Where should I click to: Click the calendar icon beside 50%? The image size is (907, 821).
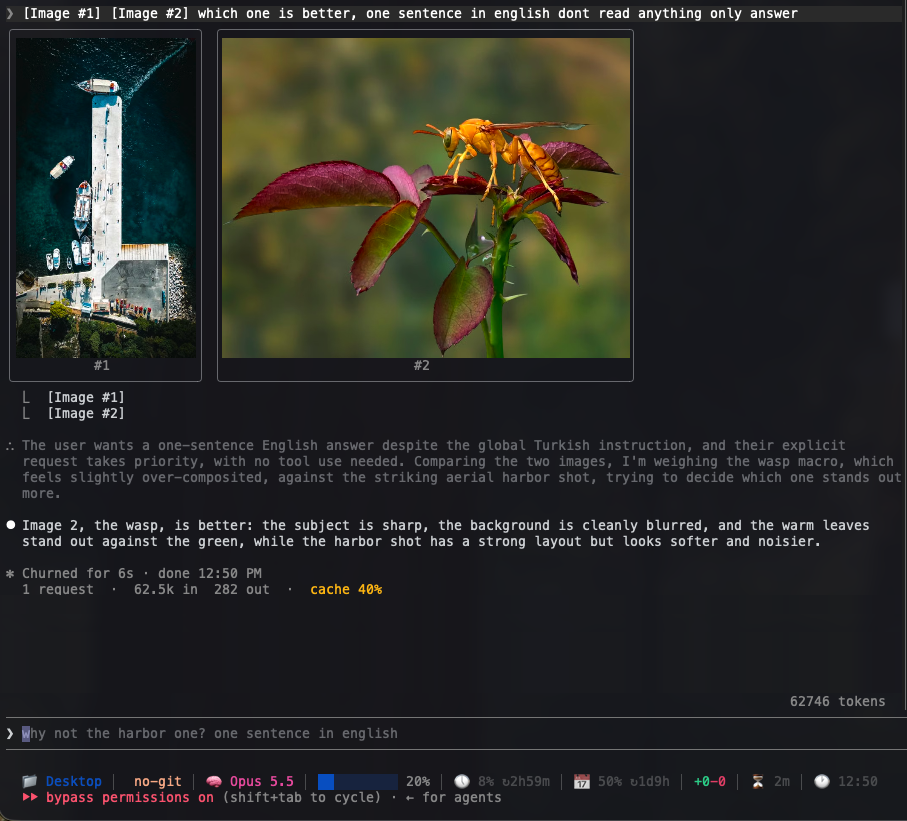(581, 781)
